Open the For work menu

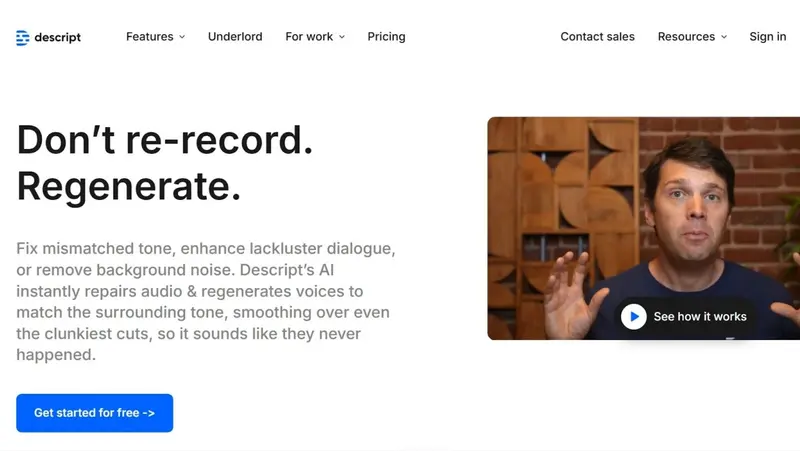click(309, 37)
